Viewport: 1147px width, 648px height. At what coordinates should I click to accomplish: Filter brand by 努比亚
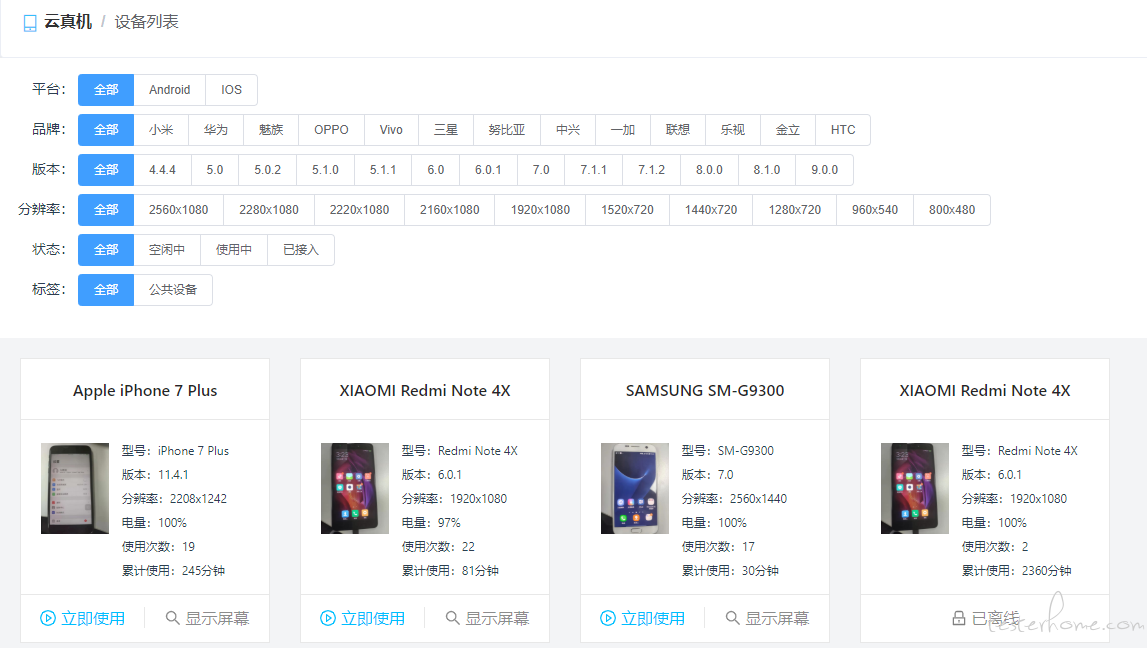coord(507,129)
